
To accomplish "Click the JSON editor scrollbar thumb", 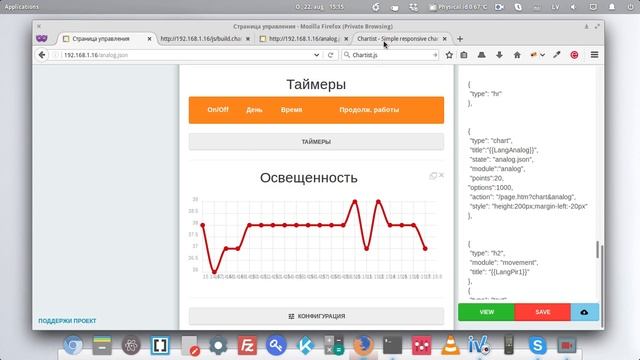I will click(x=598, y=249).
